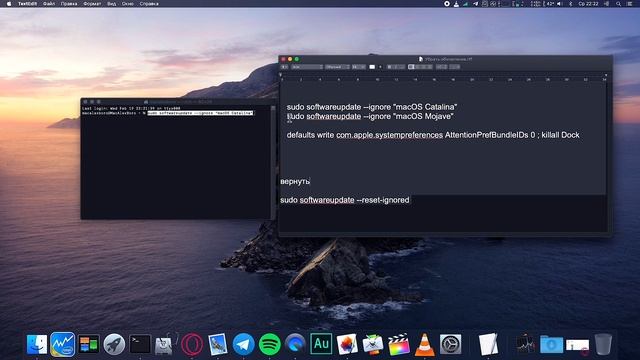Click the line containing "macOS Mojave"
Viewport: 640px width, 360px height.
pyautogui.click(x=370, y=116)
